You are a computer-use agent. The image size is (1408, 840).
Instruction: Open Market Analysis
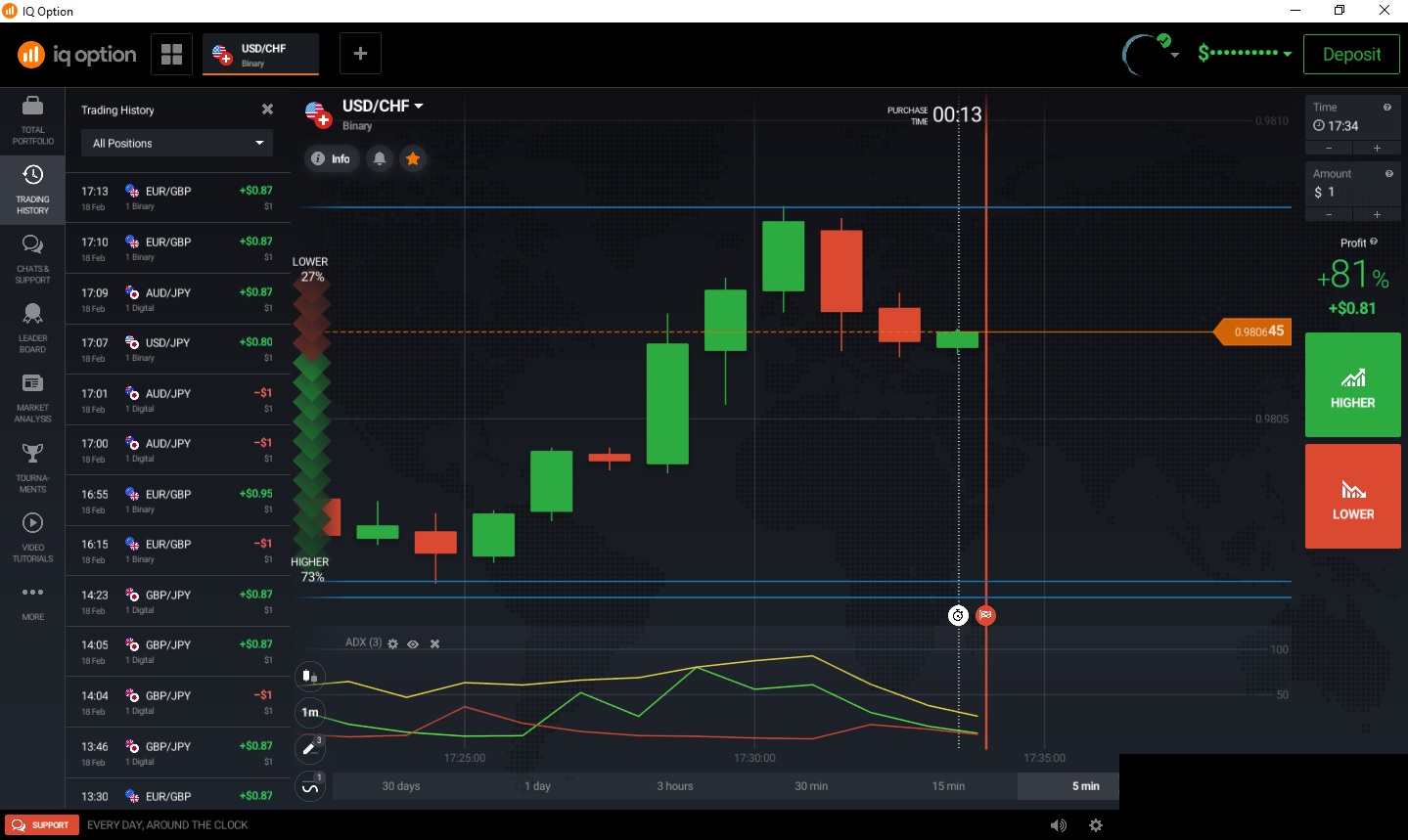point(32,399)
